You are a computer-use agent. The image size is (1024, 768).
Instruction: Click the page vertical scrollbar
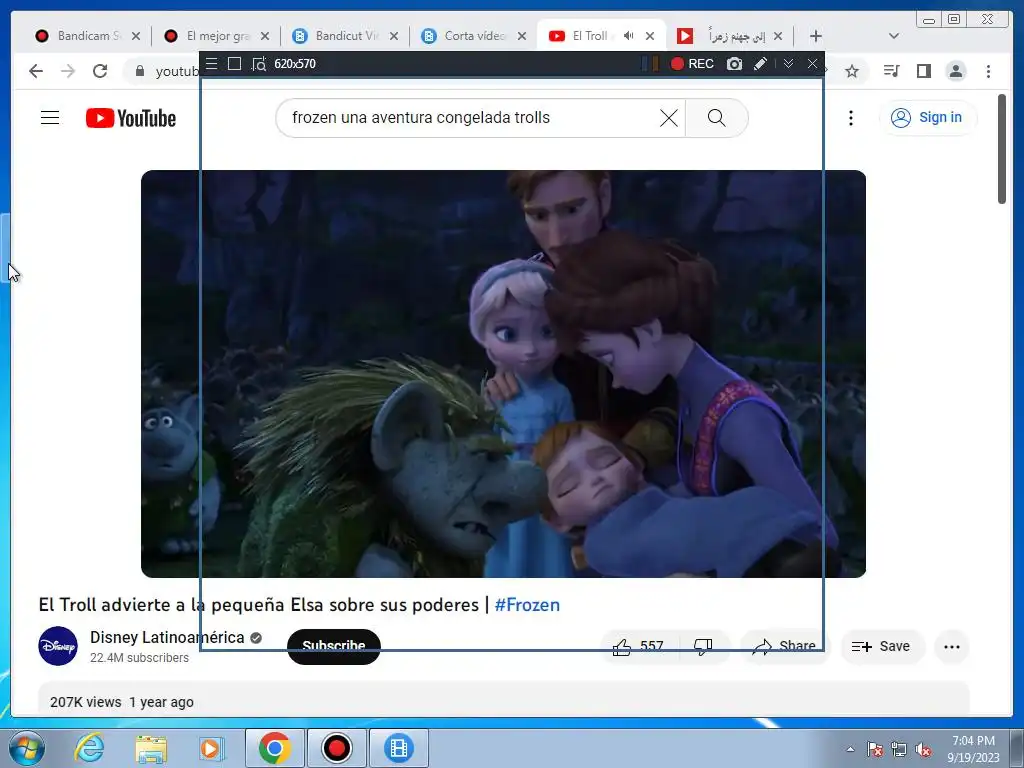[x=1002, y=149]
